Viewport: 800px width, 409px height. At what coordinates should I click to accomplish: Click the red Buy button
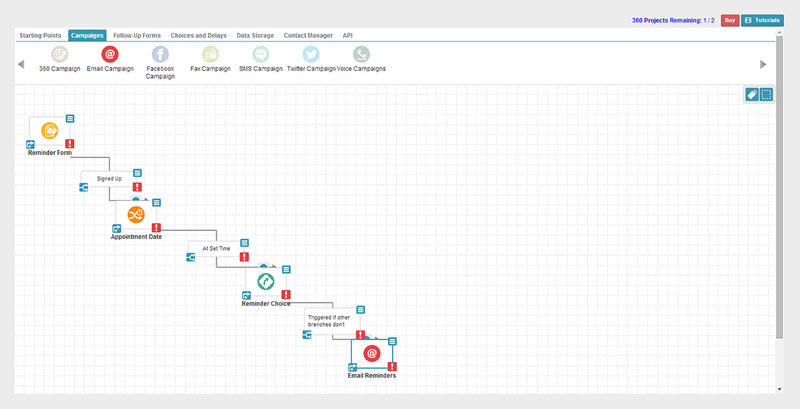[x=730, y=20]
